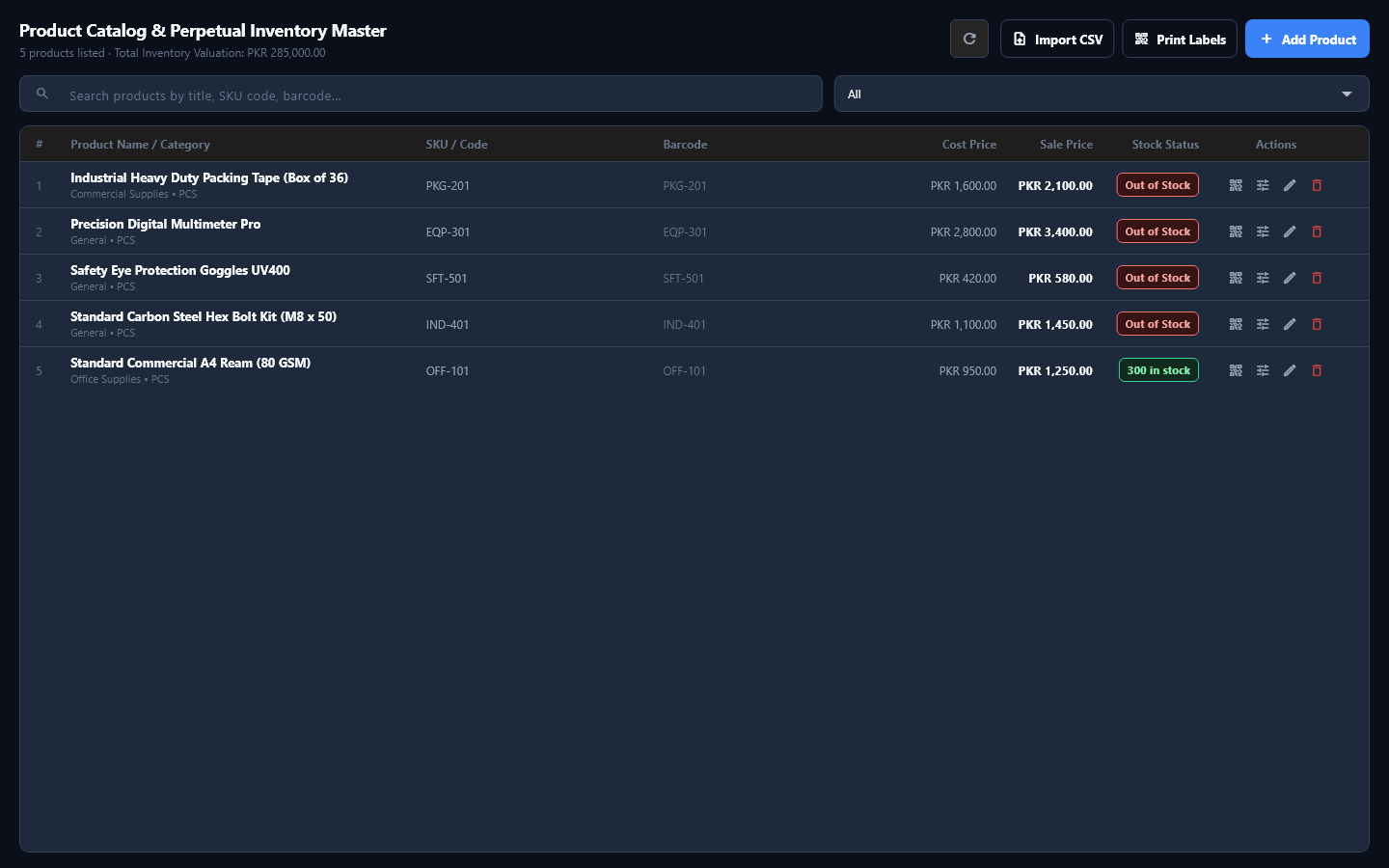Adjust stock for Safety Eye Protection Goggles
Image resolution: width=1389 pixels, height=868 pixels.
(x=1263, y=278)
